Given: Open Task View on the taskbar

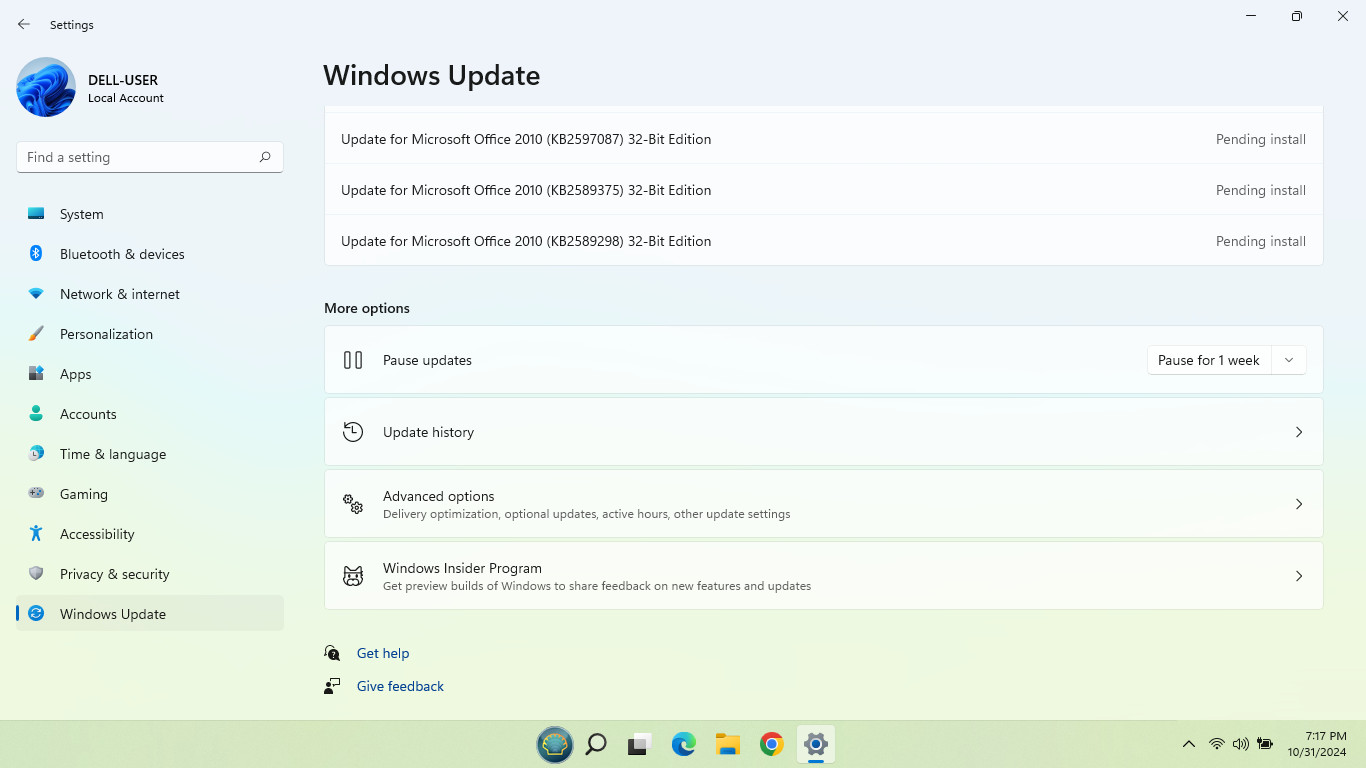Looking at the screenshot, I should (x=640, y=744).
